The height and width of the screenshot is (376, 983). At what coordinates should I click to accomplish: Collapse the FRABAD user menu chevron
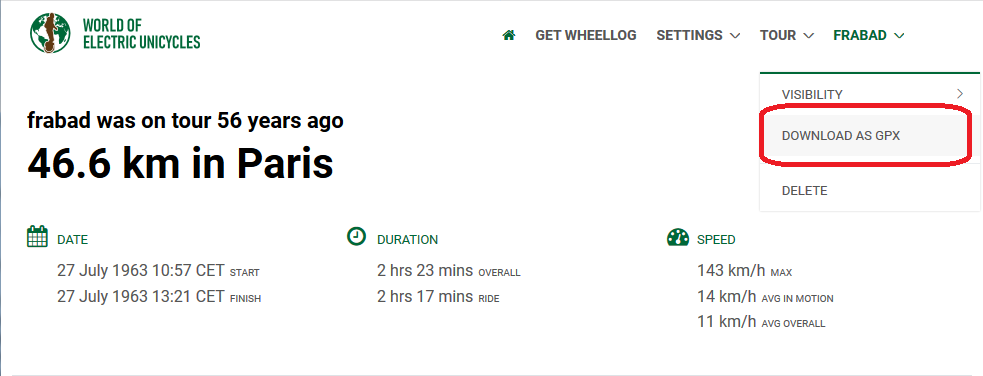pos(899,36)
